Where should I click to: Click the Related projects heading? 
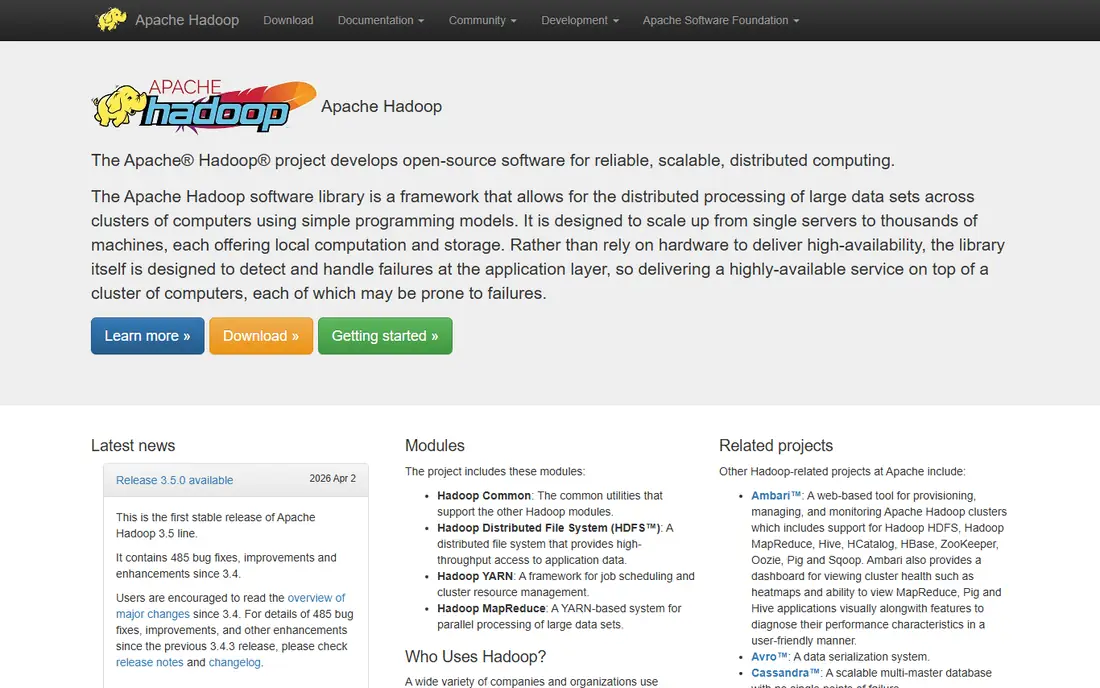point(776,446)
